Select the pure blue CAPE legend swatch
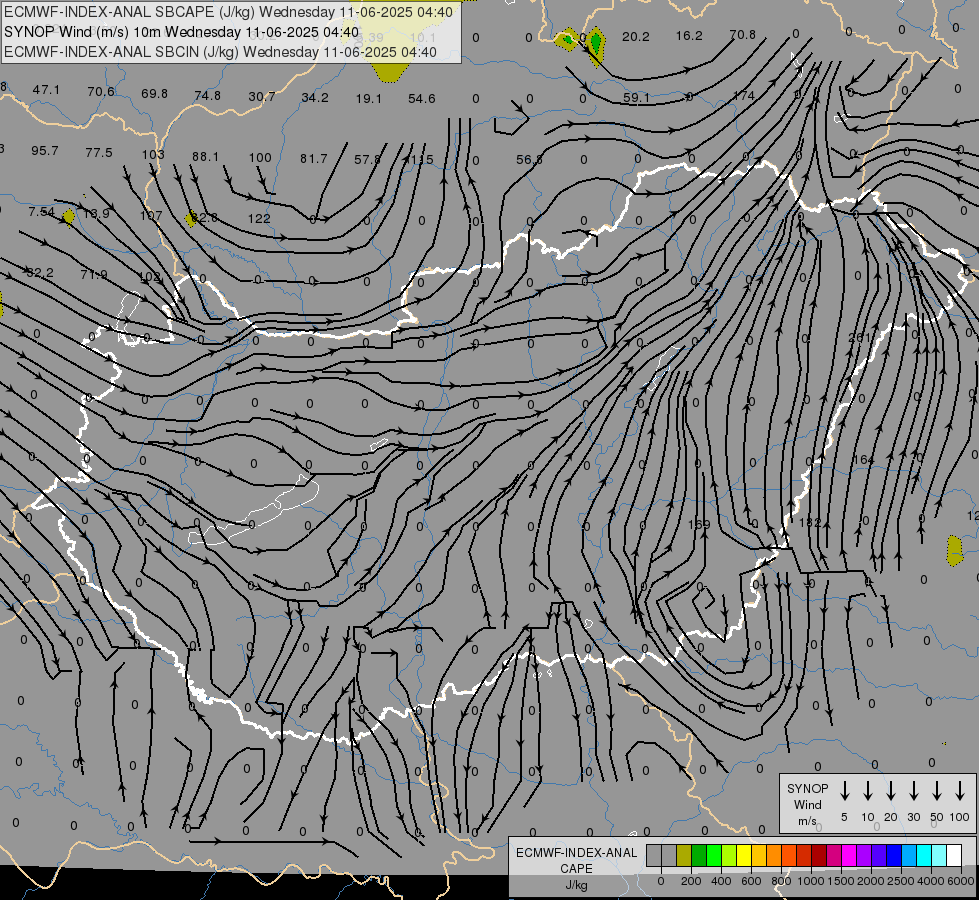The width and height of the screenshot is (979, 900). pyautogui.click(x=893, y=855)
